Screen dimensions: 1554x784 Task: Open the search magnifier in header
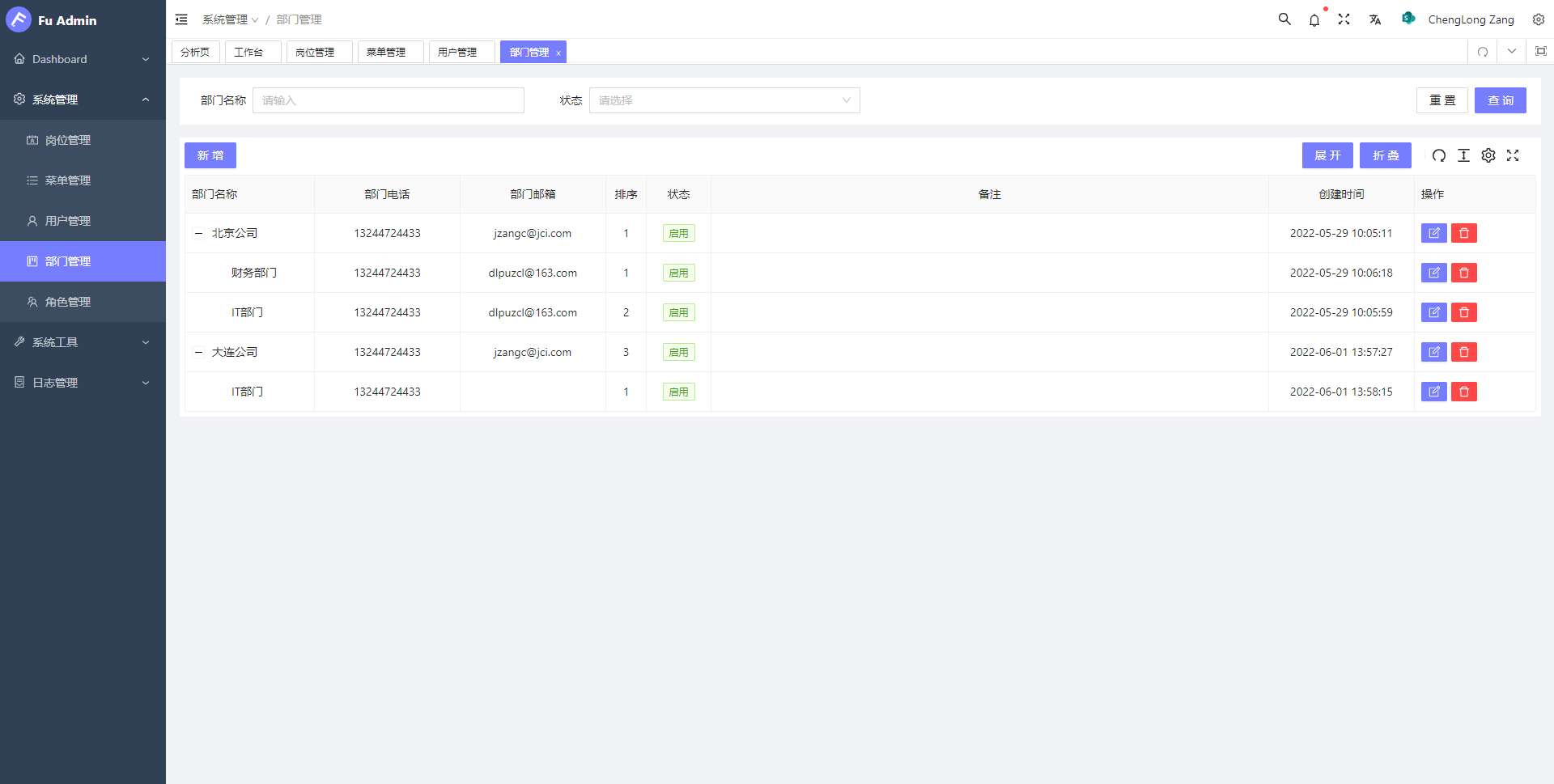1284,19
